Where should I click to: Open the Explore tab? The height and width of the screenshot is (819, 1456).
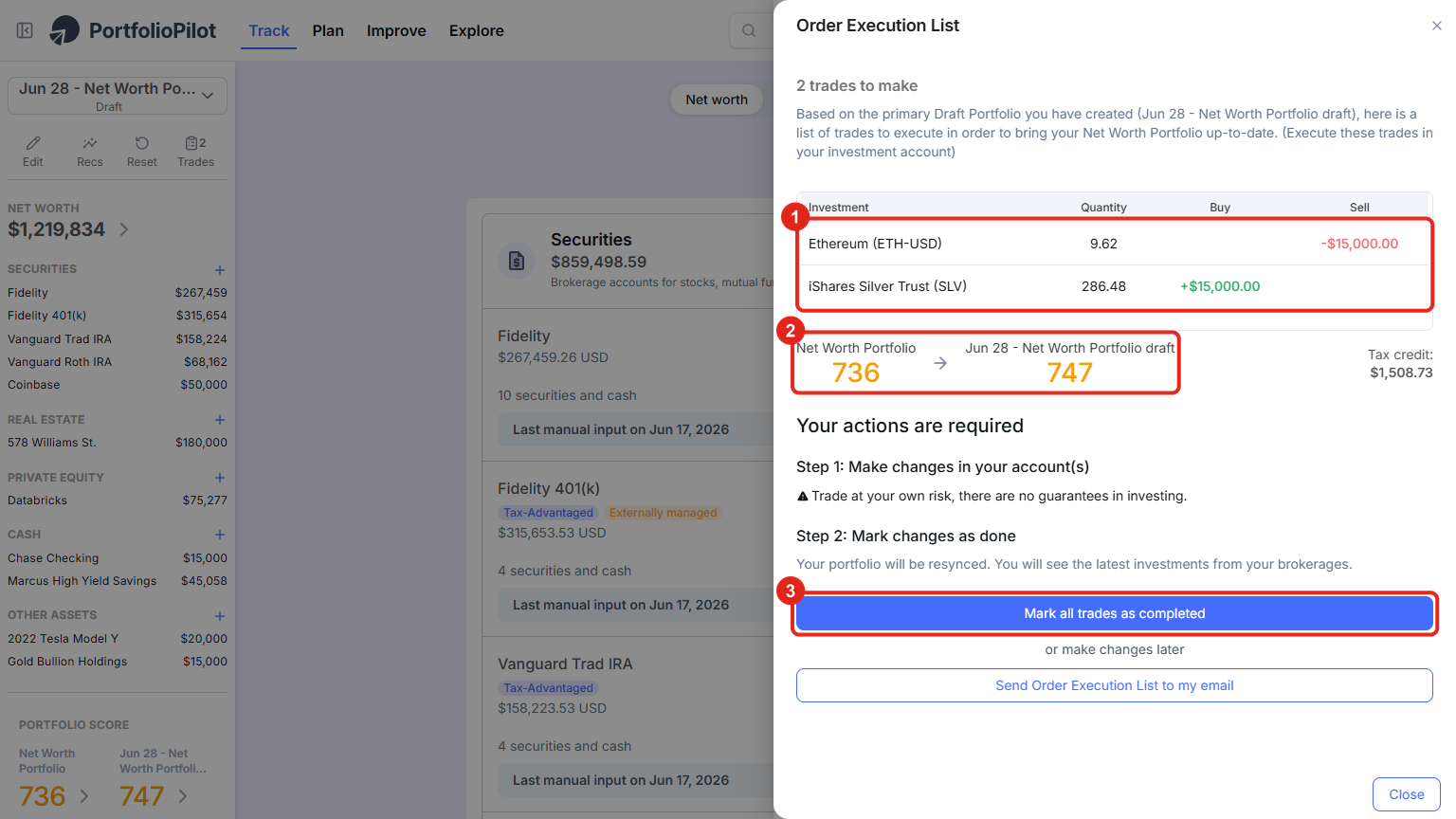tap(477, 30)
